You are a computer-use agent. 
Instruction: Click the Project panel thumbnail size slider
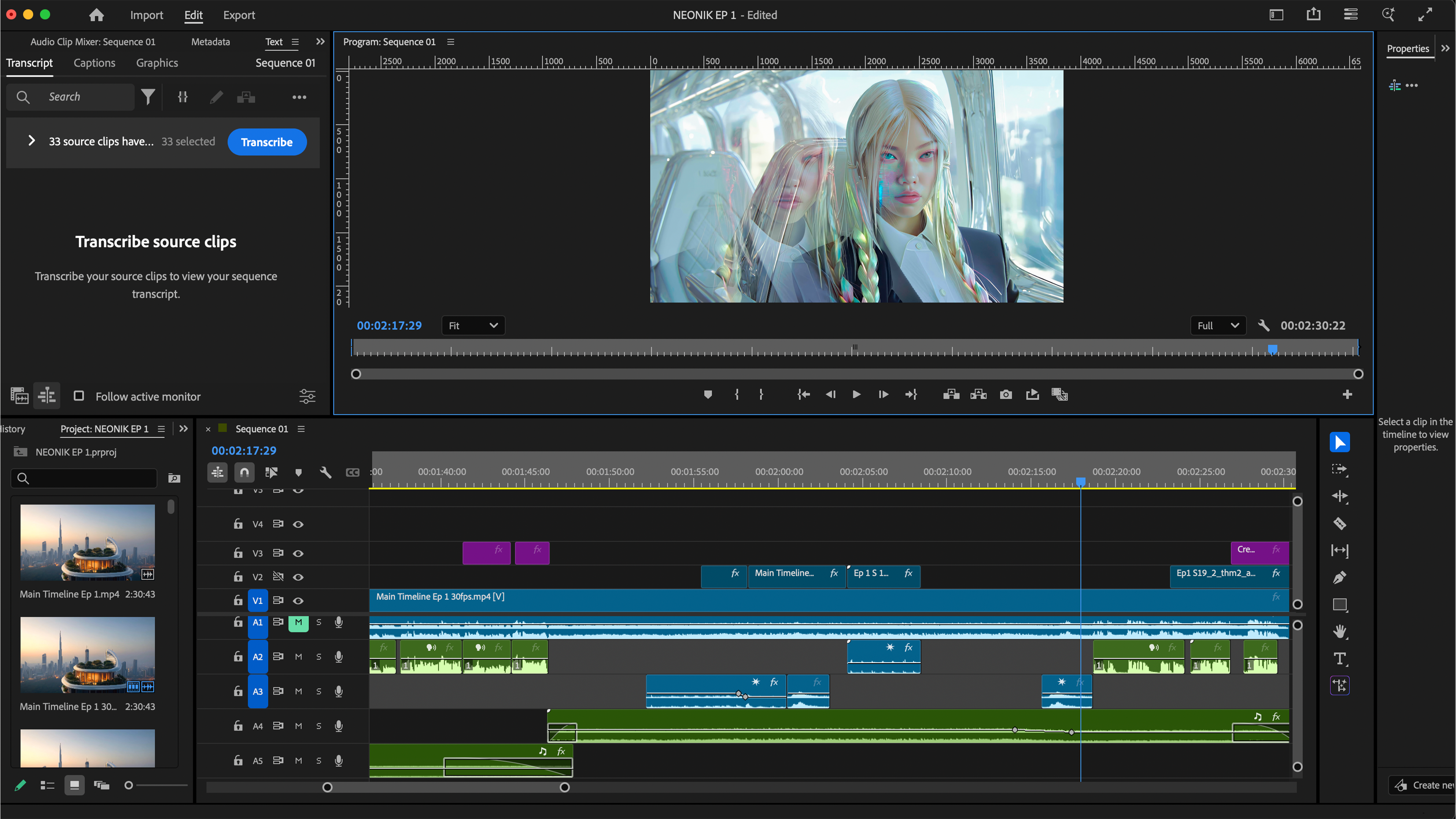coord(129,785)
